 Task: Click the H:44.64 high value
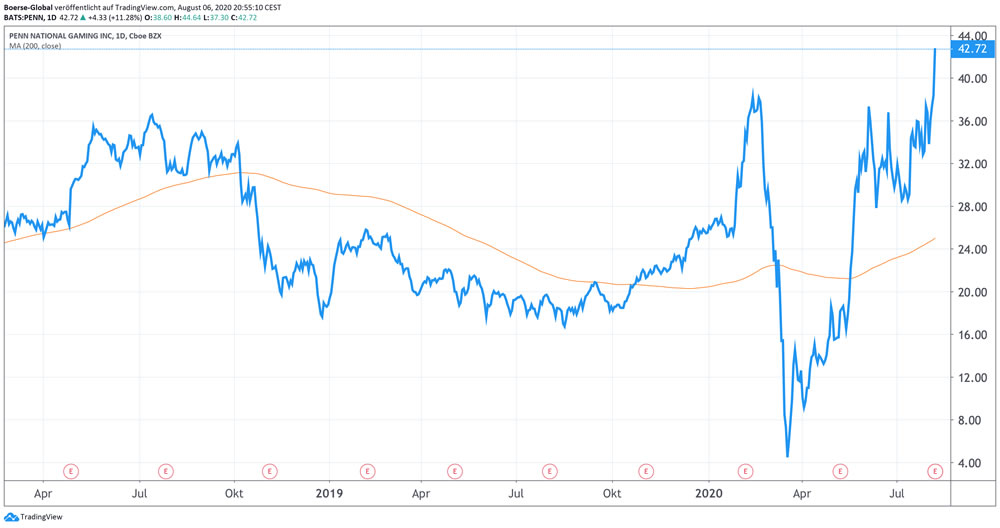(188, 18)
